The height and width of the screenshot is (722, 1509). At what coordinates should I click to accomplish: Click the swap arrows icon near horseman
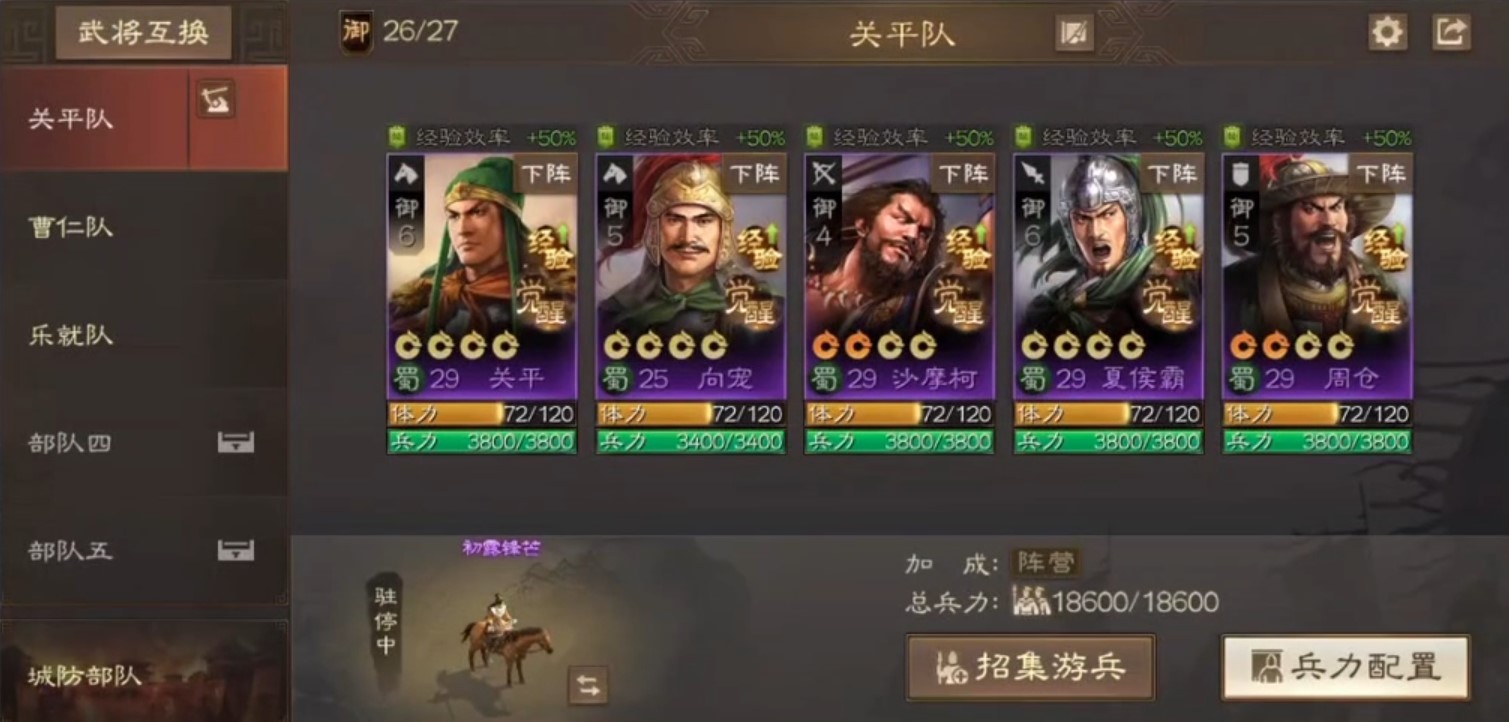[588, 685]
